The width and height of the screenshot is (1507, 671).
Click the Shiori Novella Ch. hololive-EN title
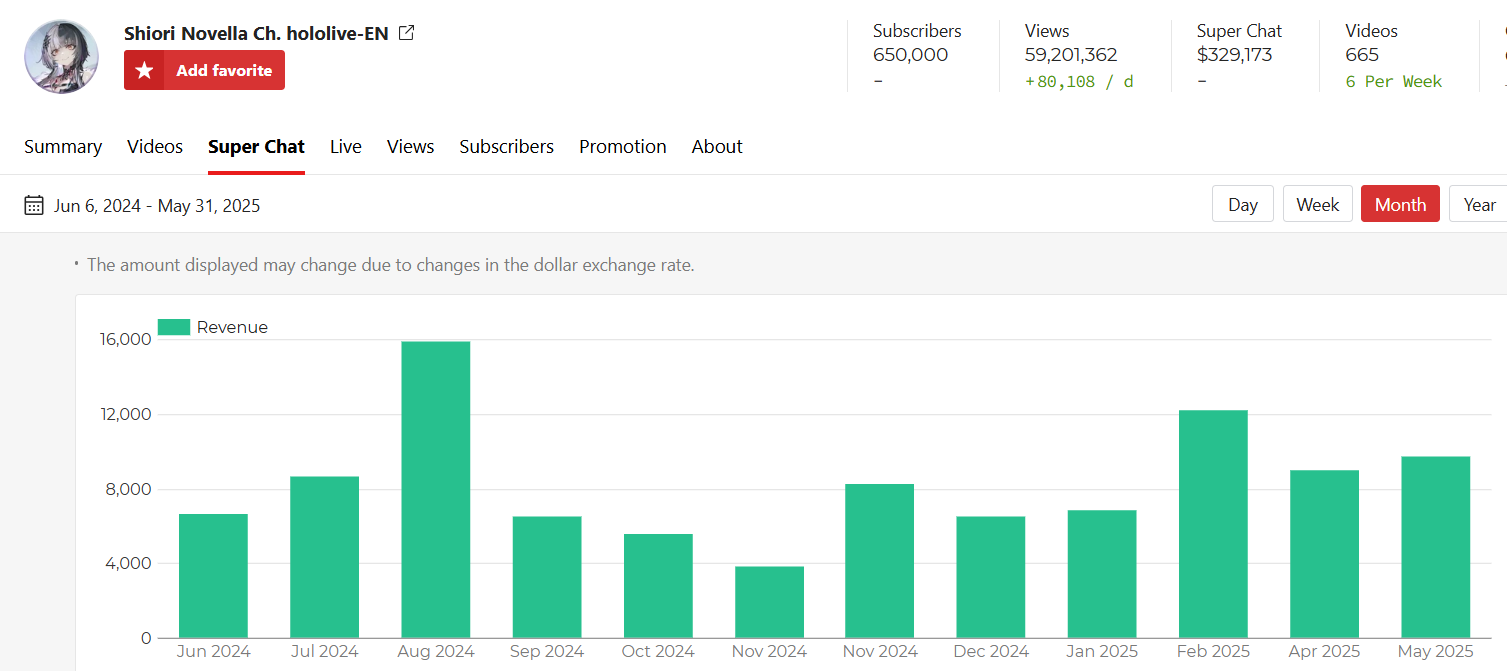coord(256,33)
